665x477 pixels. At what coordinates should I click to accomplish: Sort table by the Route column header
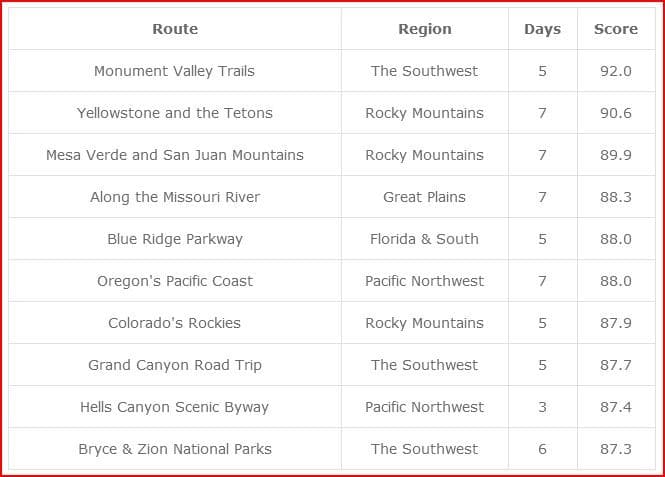click(175, 29)
